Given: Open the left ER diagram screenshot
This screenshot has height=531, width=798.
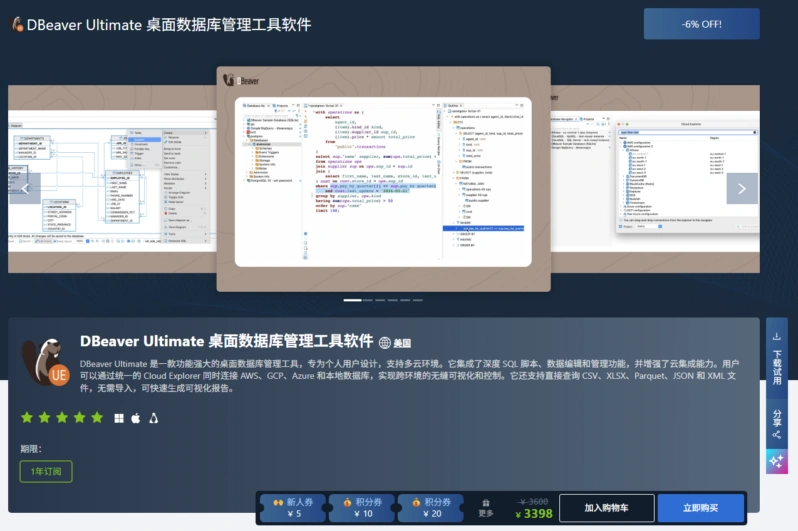Looking at the screenshot, I should [x=112, y=179].
